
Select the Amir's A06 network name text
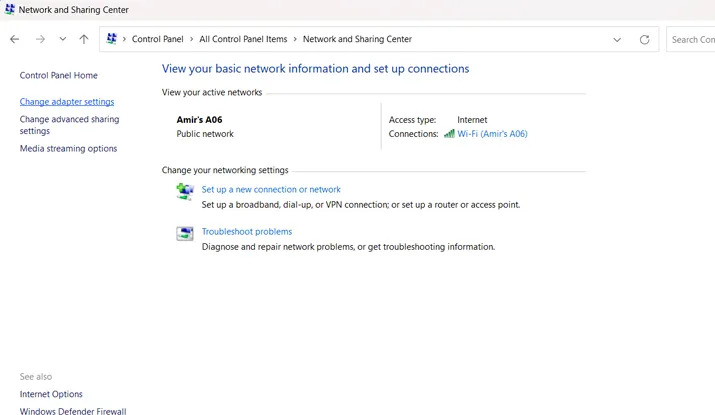point(199,119)
